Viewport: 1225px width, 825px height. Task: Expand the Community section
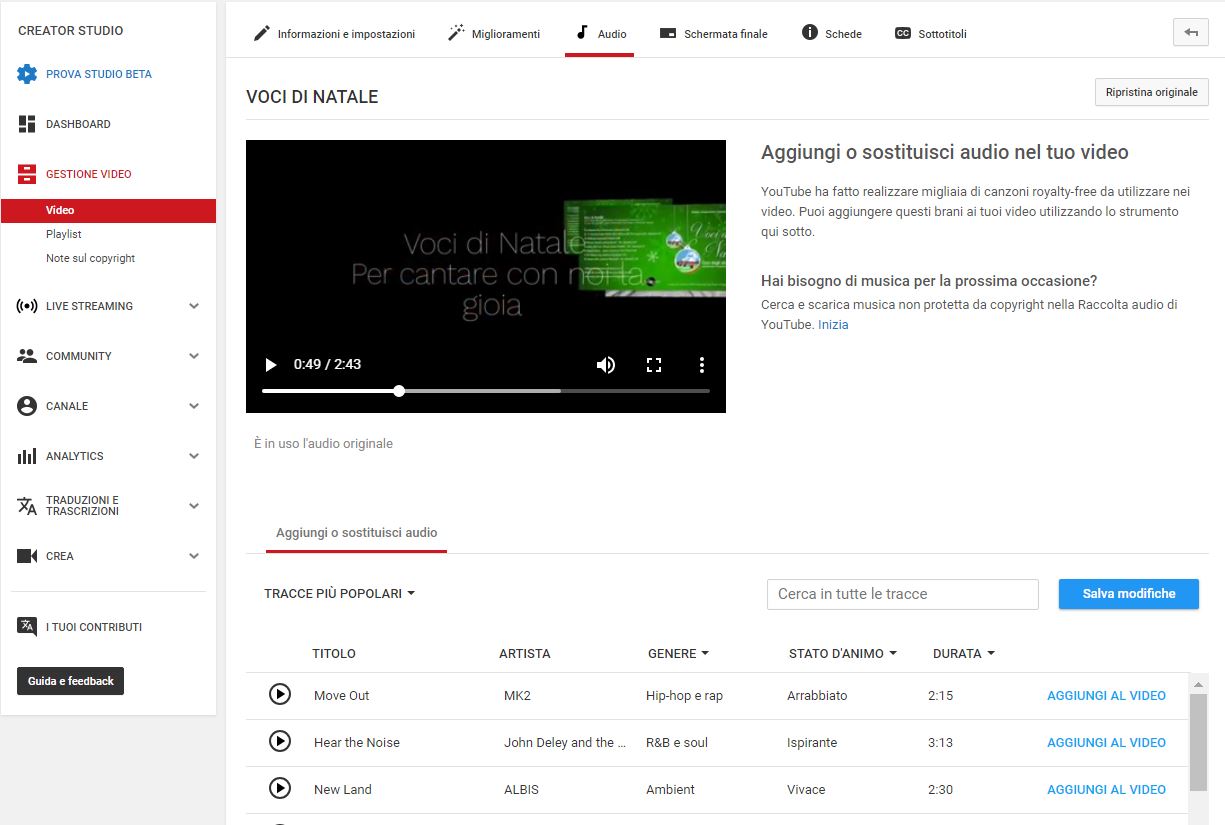coord(194,356)
